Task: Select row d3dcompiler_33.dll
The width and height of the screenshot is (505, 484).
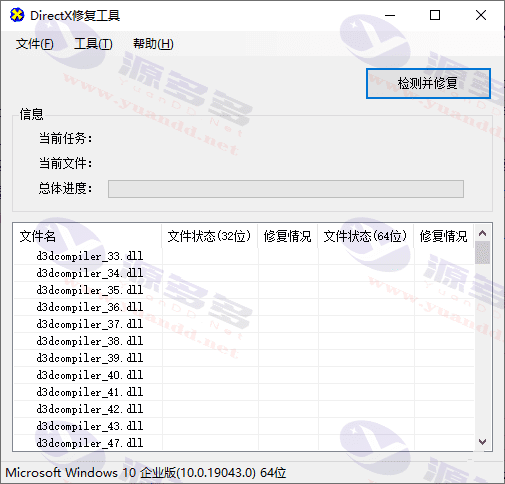Action: coord(244,256)
